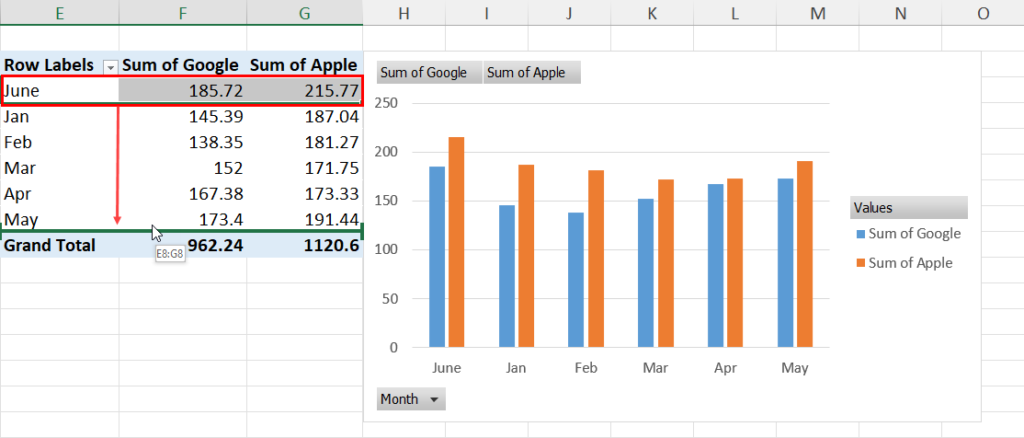Select the Google cell showing 152
This screenshot has height=438, width=1024.
pos(183,168)
